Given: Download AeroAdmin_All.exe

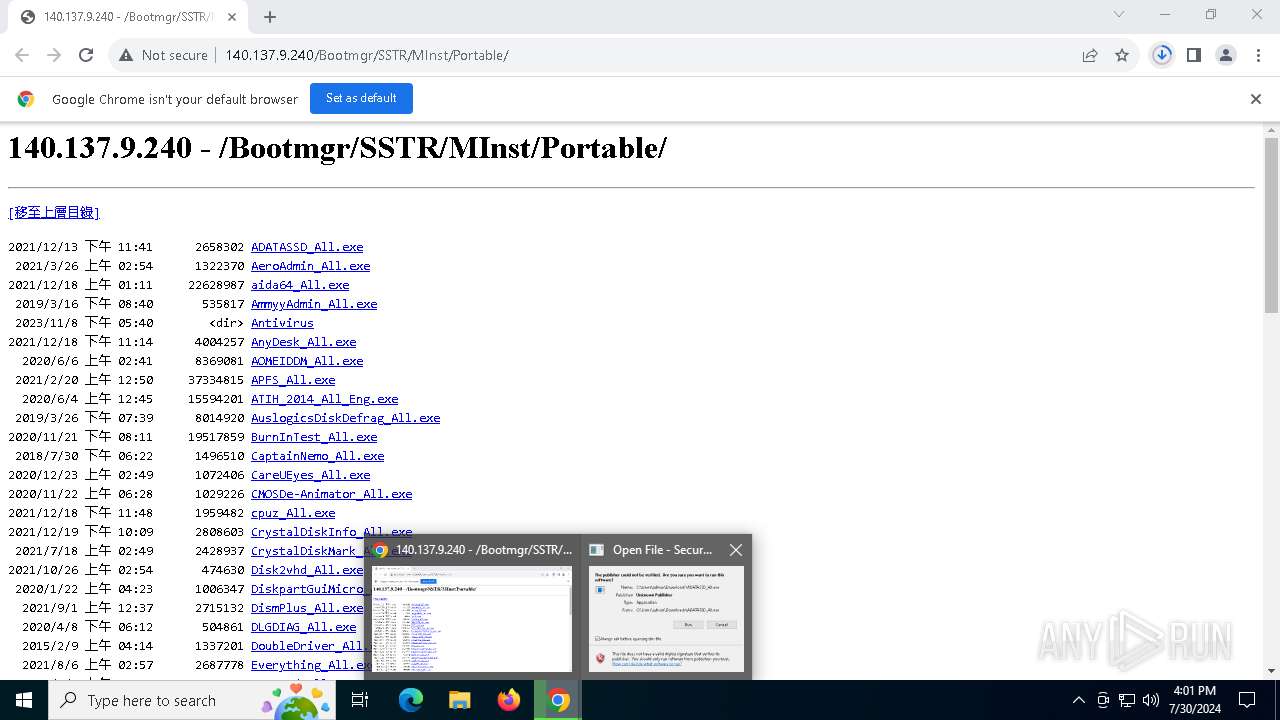Looking at the screenshot, I should (310, 266).
